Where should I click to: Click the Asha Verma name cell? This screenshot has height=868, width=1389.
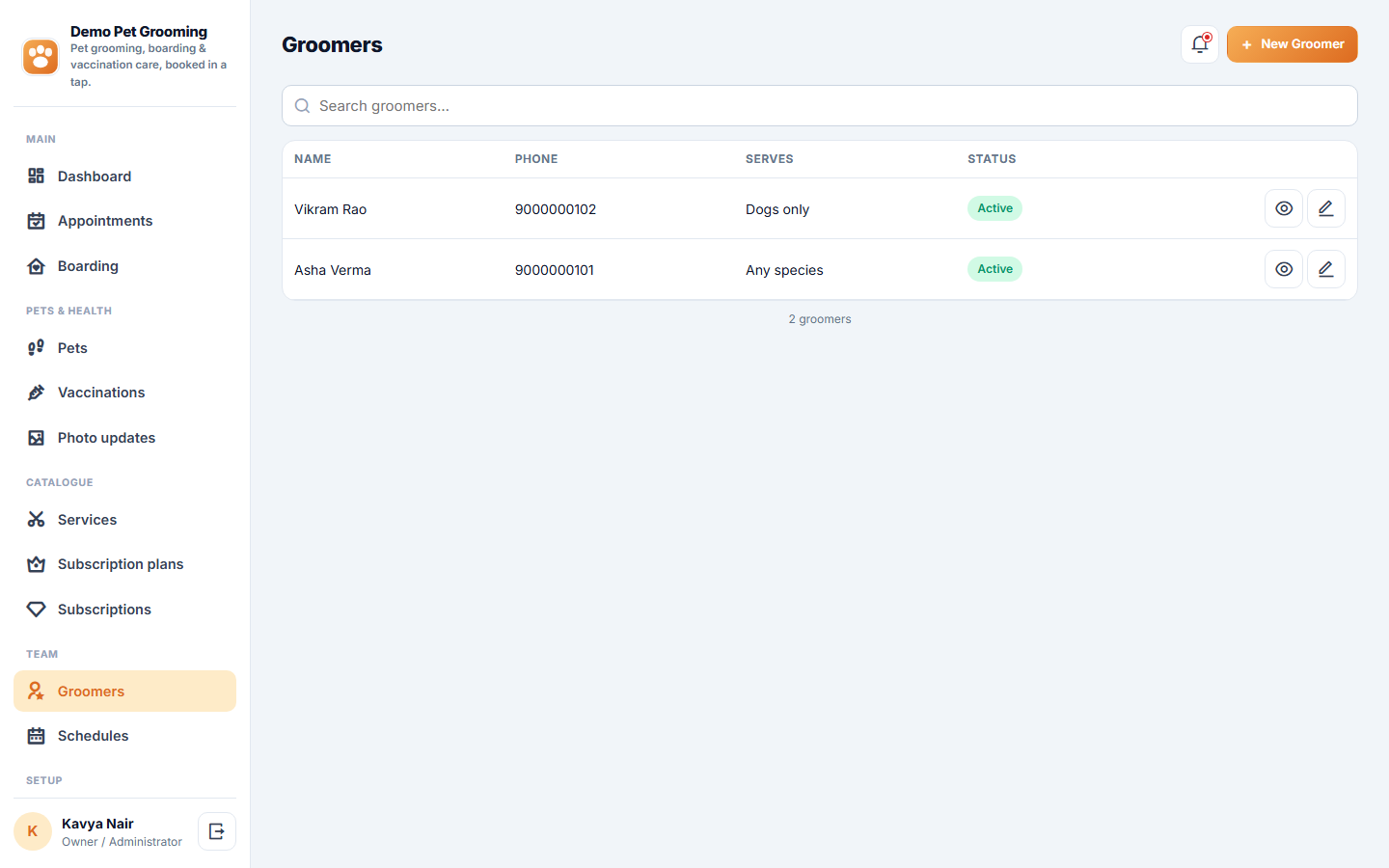point(333,270)
